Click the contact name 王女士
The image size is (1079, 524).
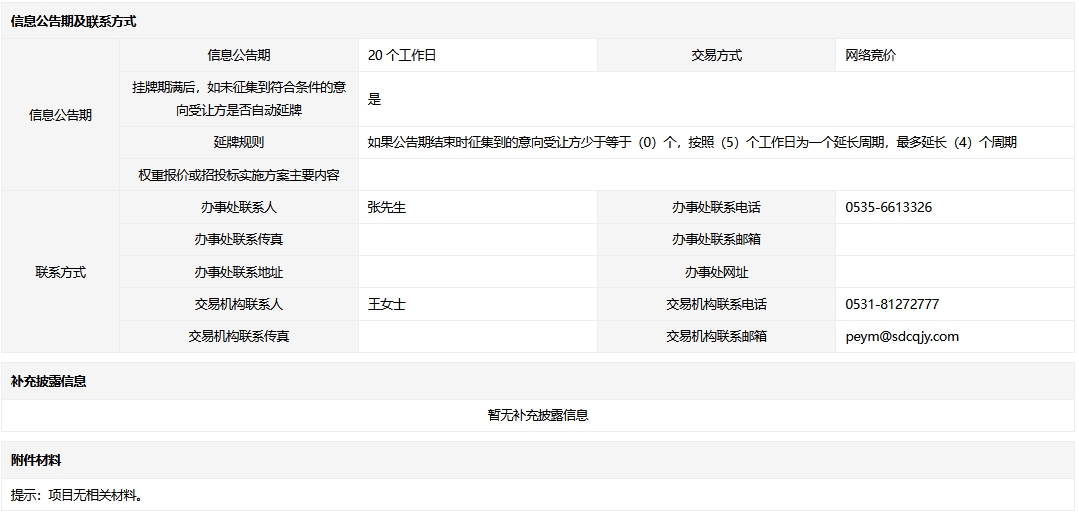click(x=387, y=305)
